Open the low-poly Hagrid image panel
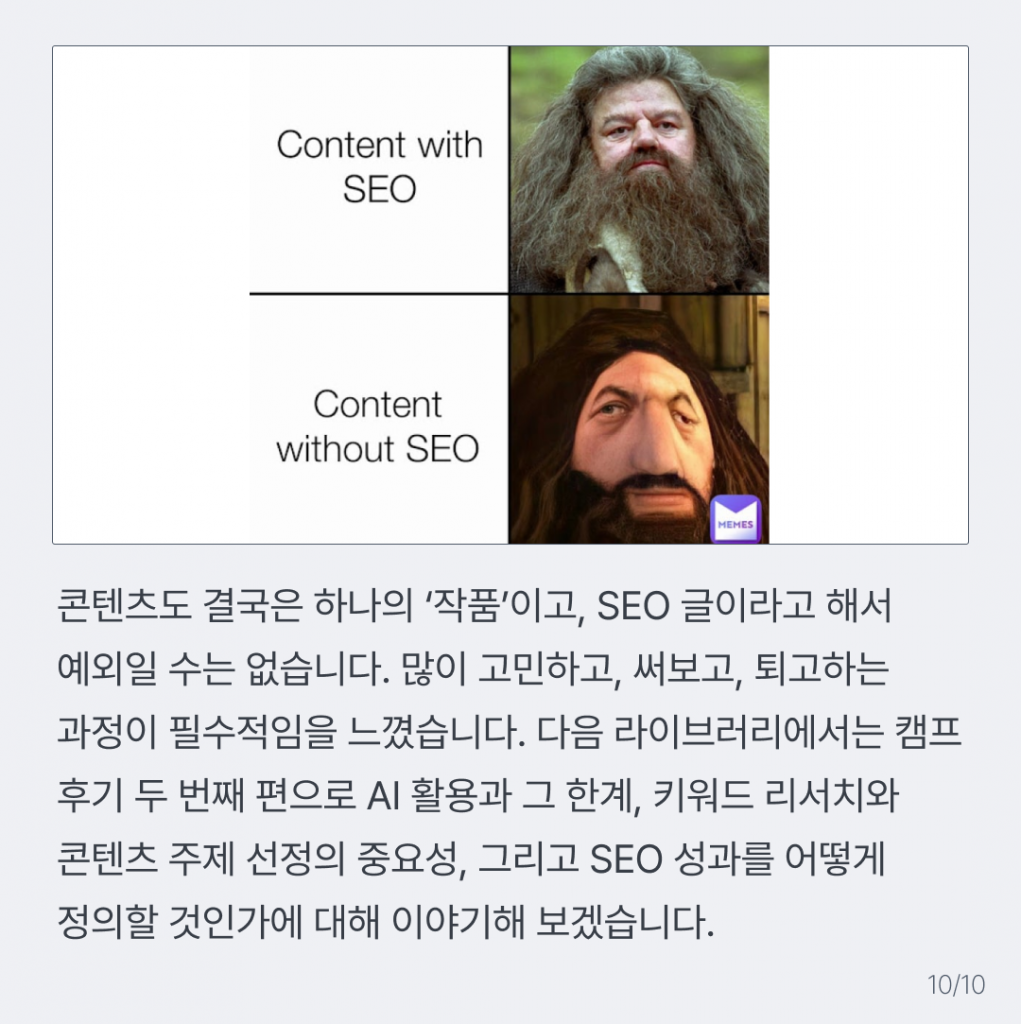This screenshot has height=1024, width=1021. coord(639,419)
